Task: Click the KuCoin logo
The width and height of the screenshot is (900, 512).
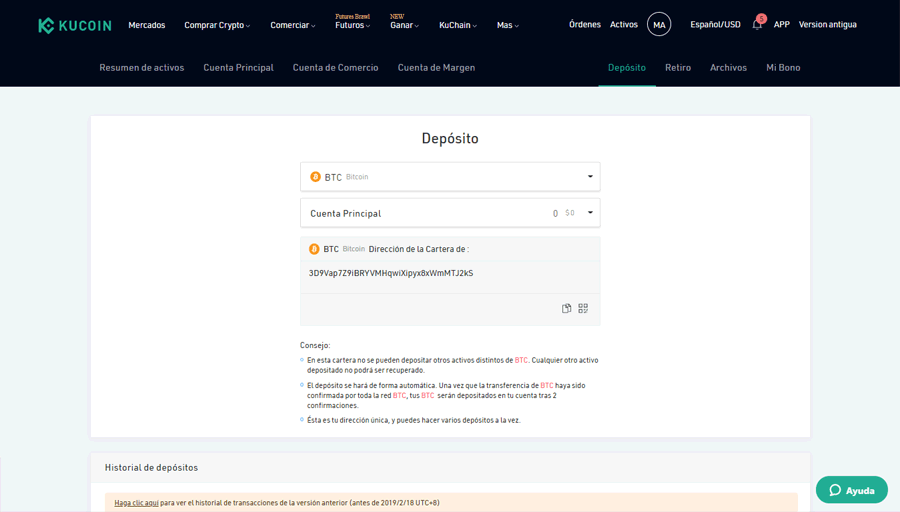Action: (75, 25)
